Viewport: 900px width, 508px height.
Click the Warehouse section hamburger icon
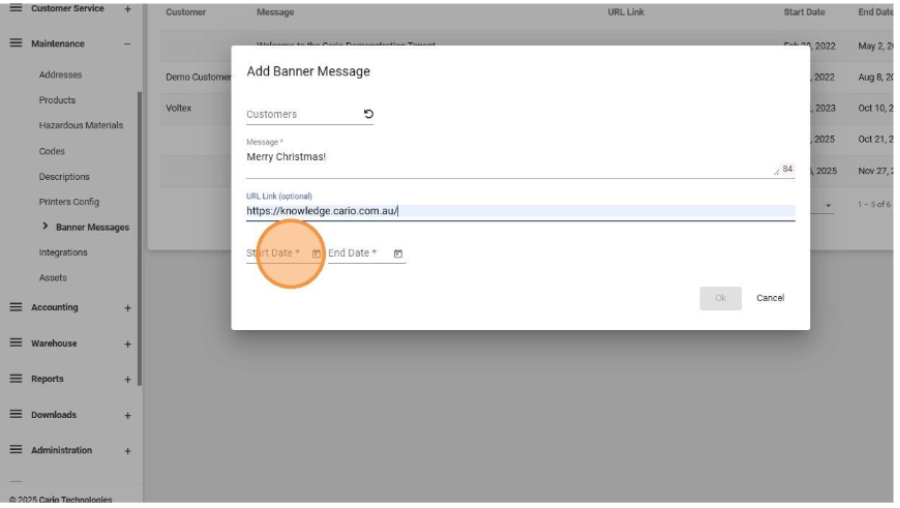tap(16, 343)
